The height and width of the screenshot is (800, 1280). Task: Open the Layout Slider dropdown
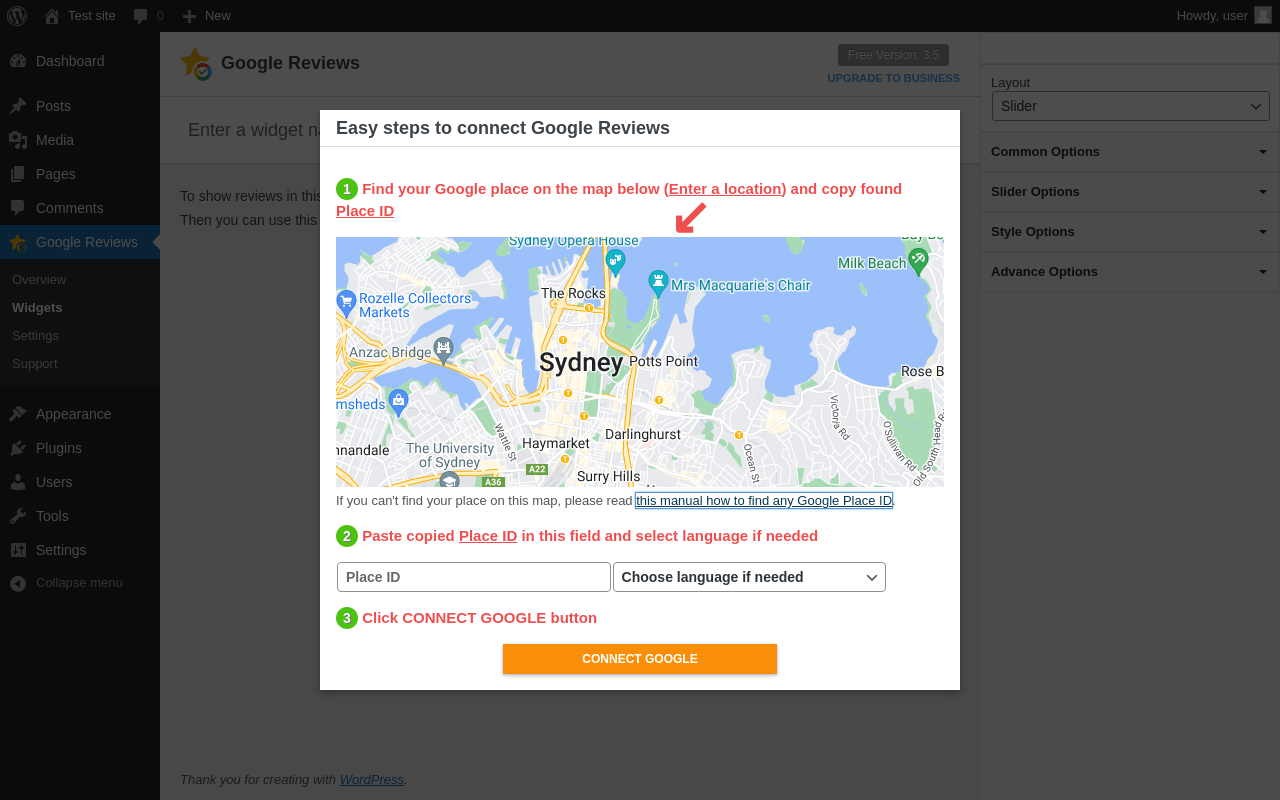1131,106
